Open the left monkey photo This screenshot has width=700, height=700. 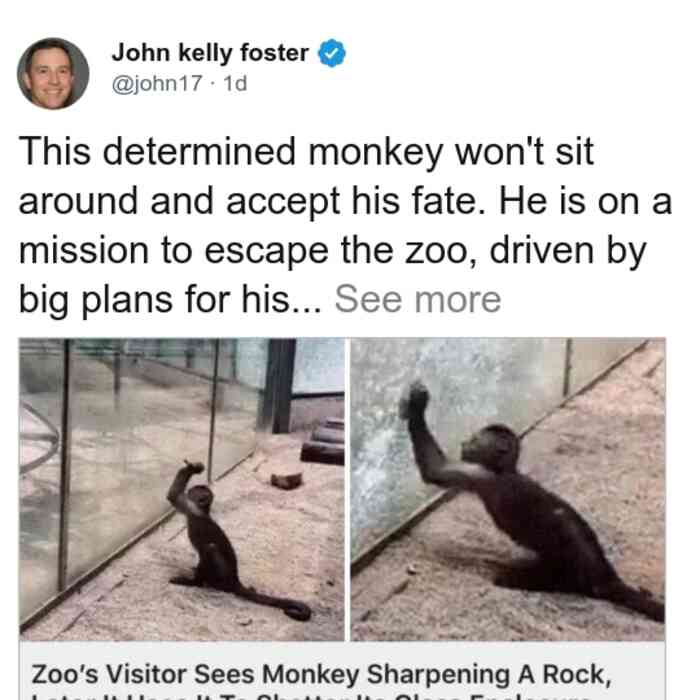(182, 489)
